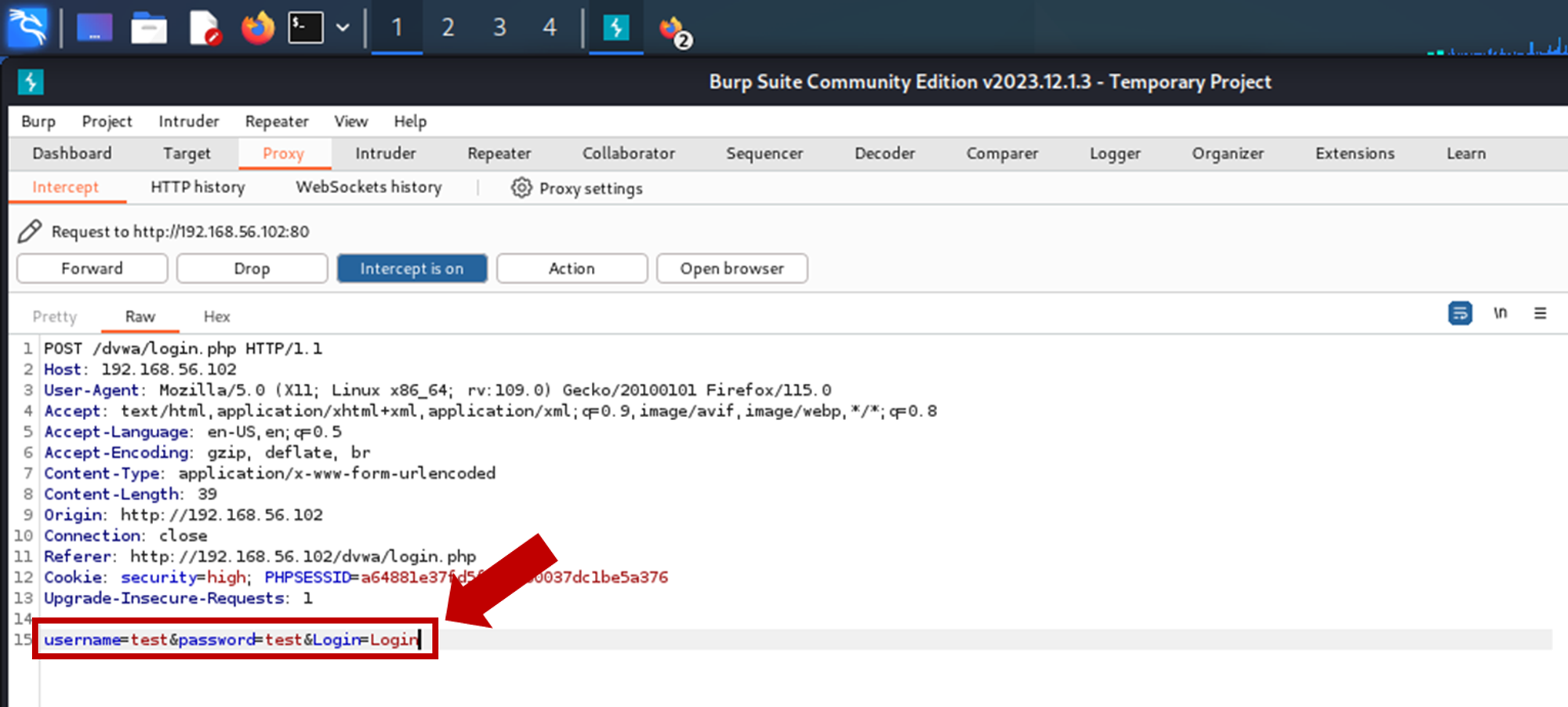Switch to workspace 3
This screenshot has width=1568, height=707.
click(x=499, y=28)
